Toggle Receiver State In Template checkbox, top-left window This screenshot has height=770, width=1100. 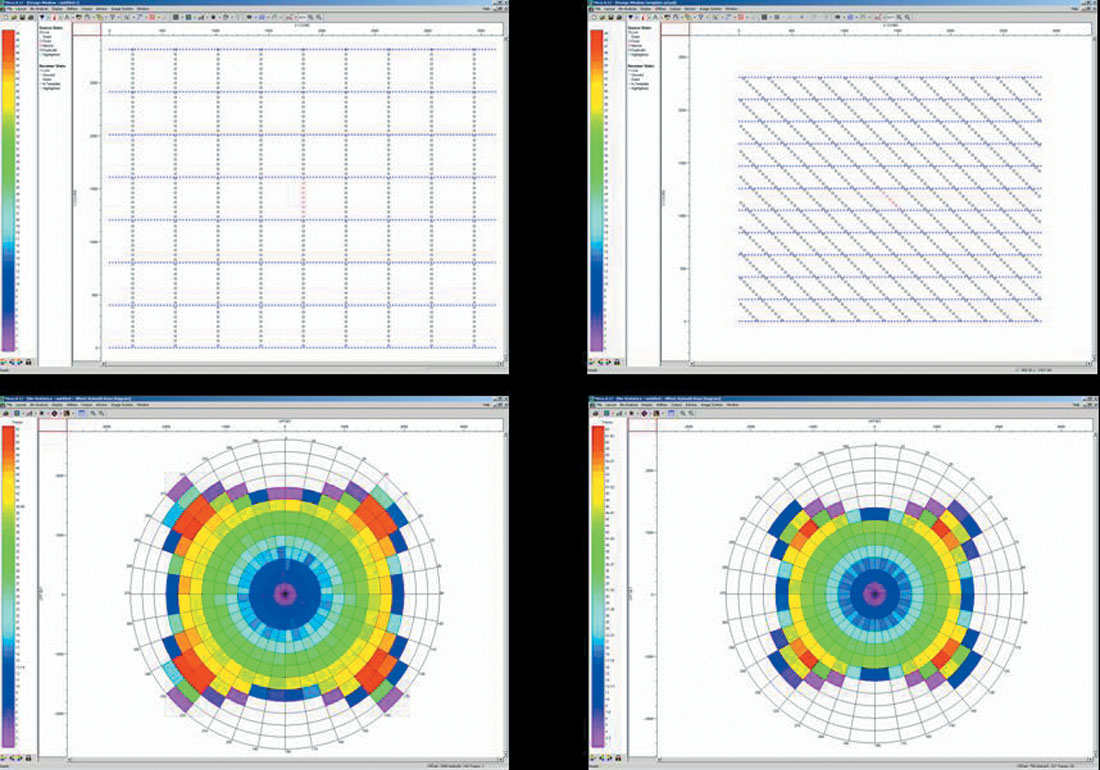[41, 83]
